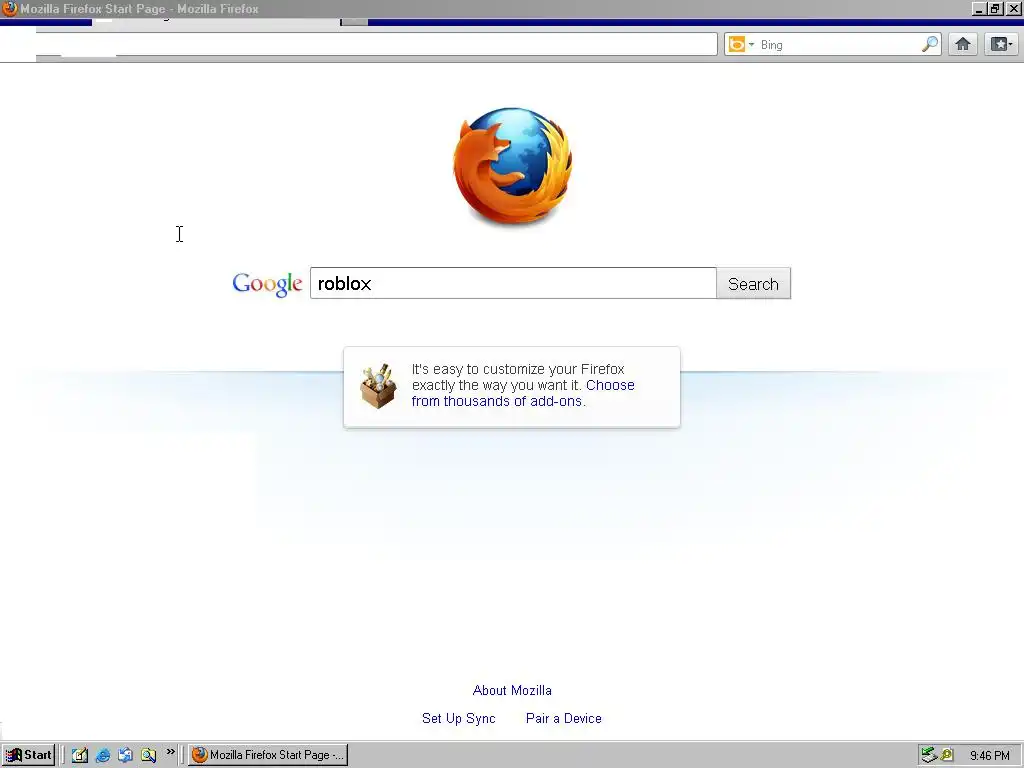
Task: Click the large Firefox logo
Action: [x=513, y=167]
